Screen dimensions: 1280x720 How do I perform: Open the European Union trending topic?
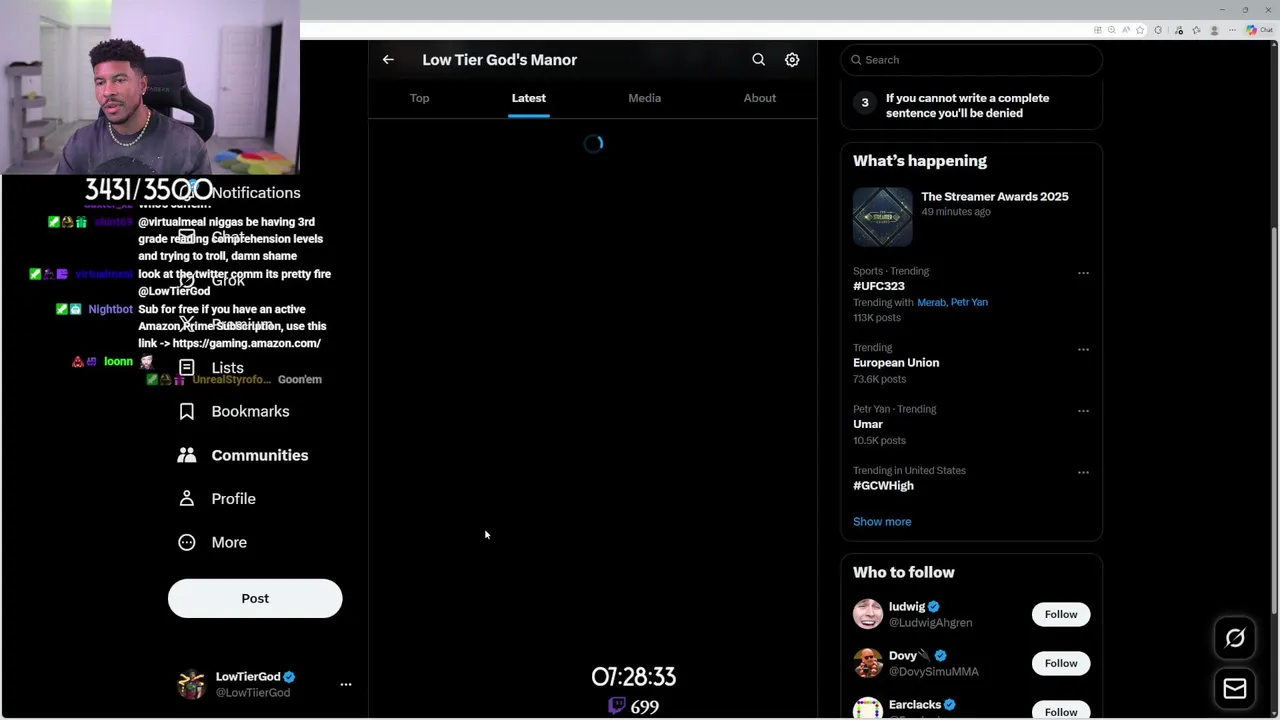point(896,363)
